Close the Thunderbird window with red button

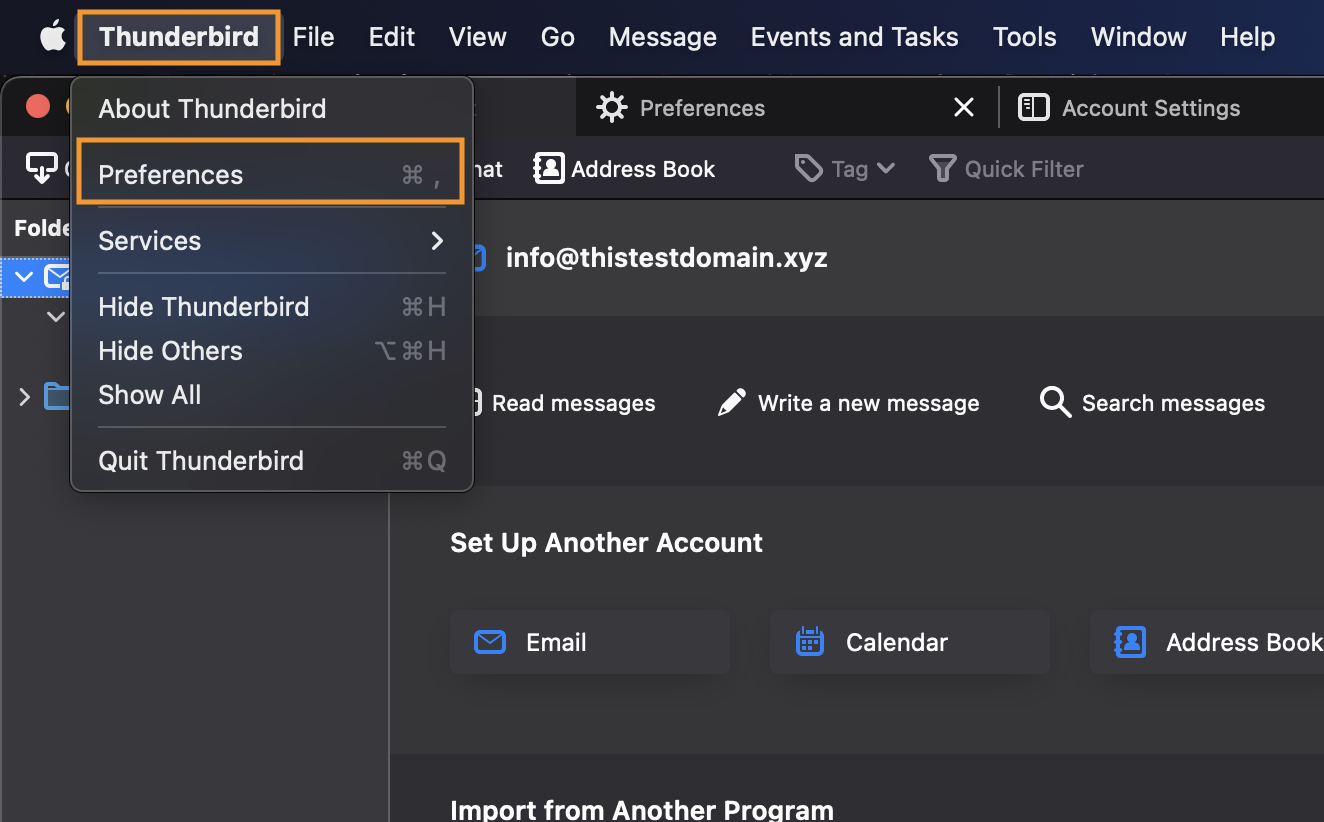[x=38, y=106]
